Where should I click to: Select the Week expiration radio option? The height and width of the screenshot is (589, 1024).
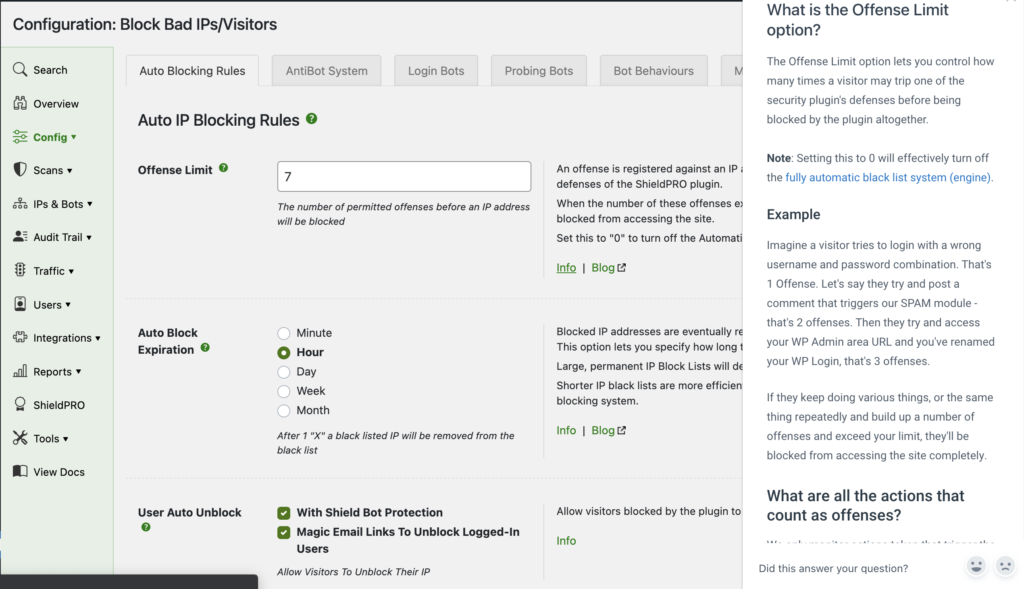click(284, 391)
